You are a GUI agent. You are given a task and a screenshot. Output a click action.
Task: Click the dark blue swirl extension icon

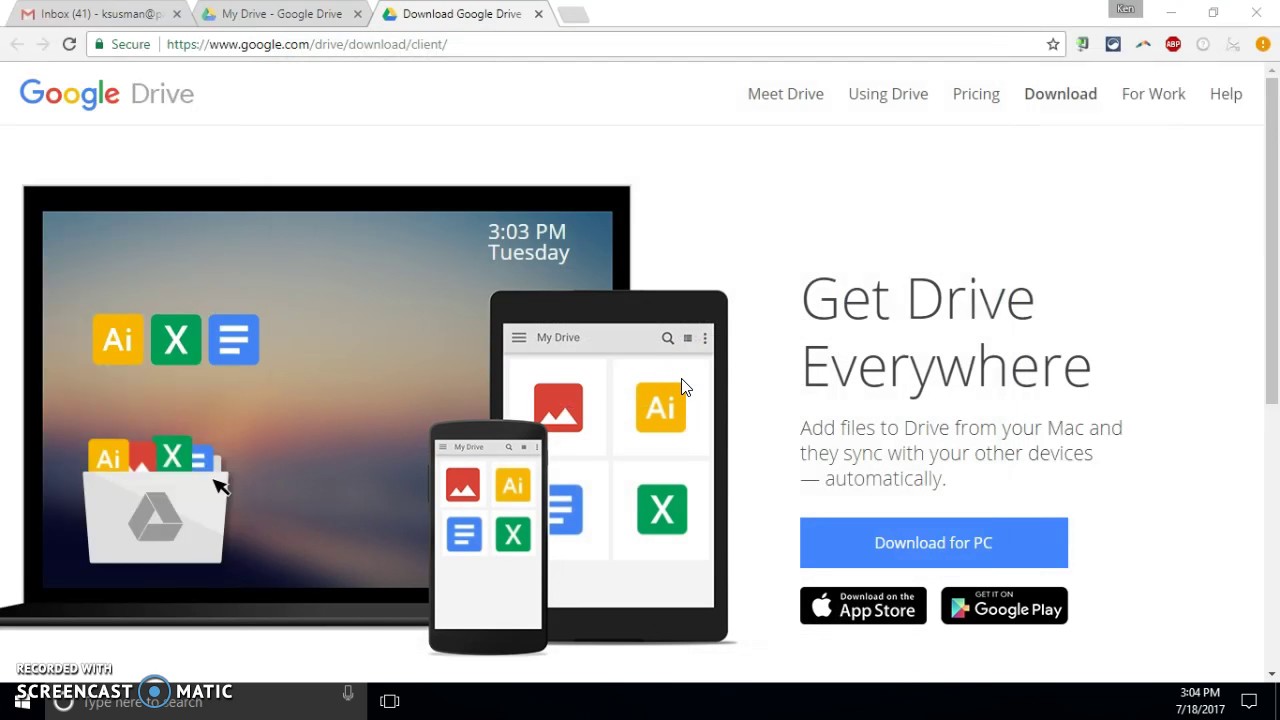(1113, 44)
